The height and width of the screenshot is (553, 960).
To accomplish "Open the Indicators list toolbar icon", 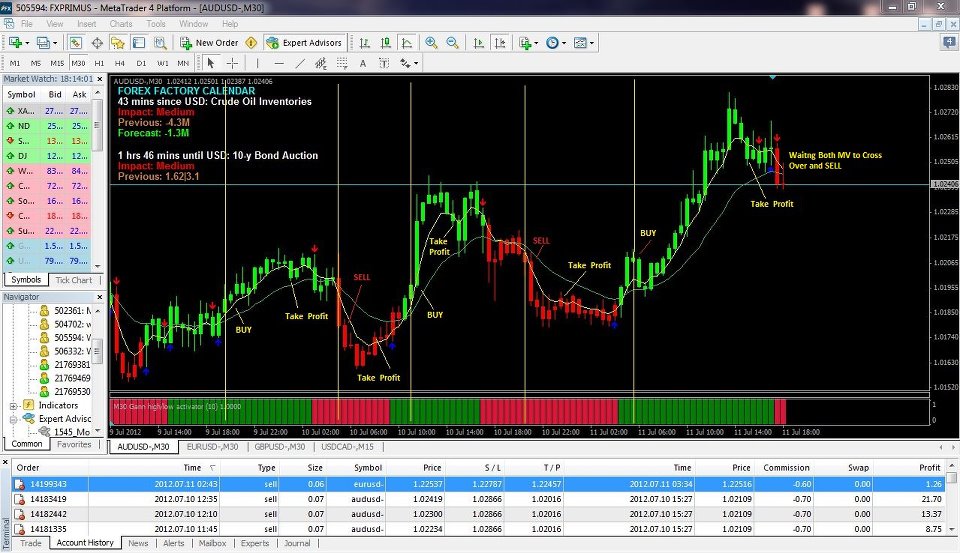I will [524, 43].
